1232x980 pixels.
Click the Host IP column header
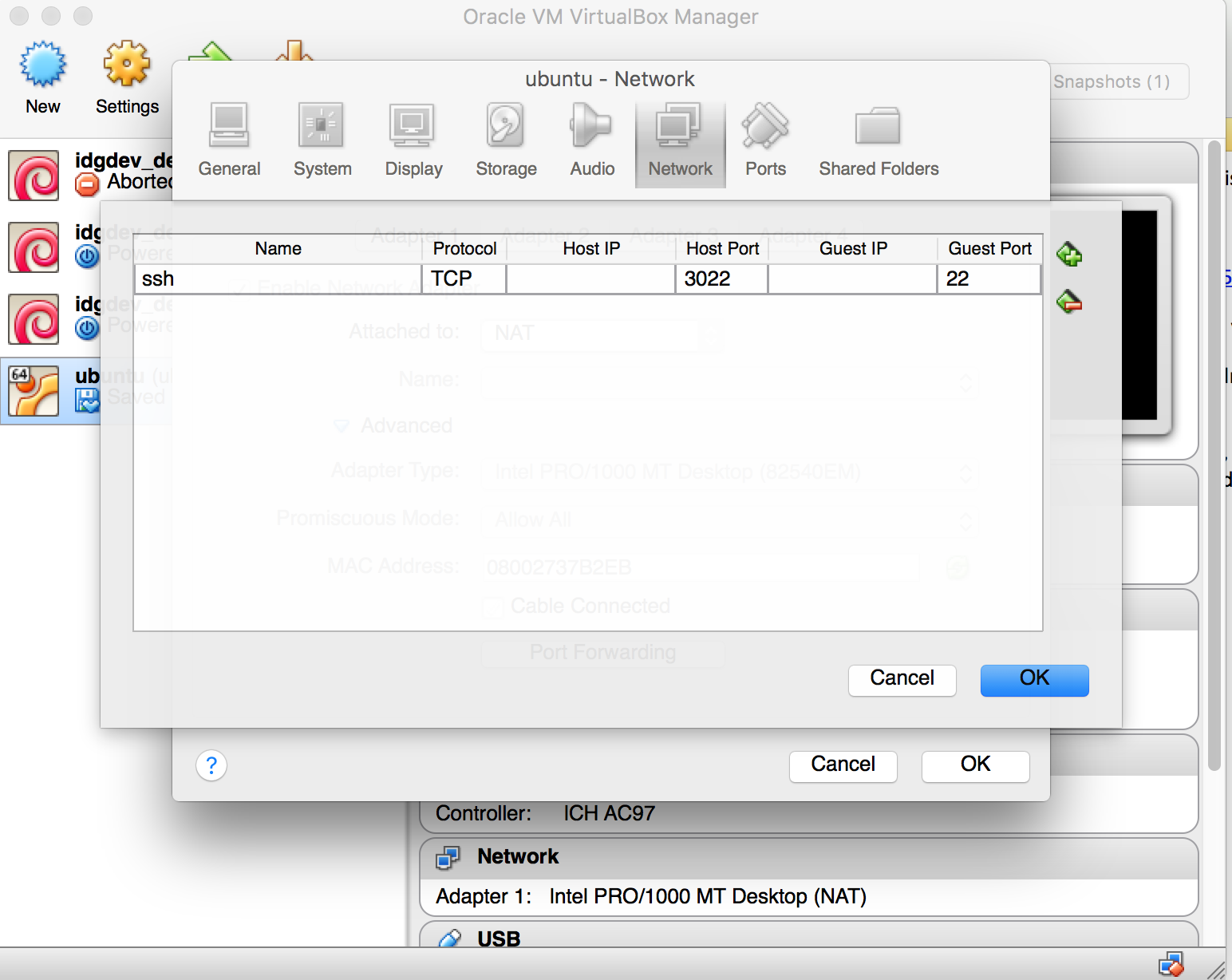(x=591, y=249)
